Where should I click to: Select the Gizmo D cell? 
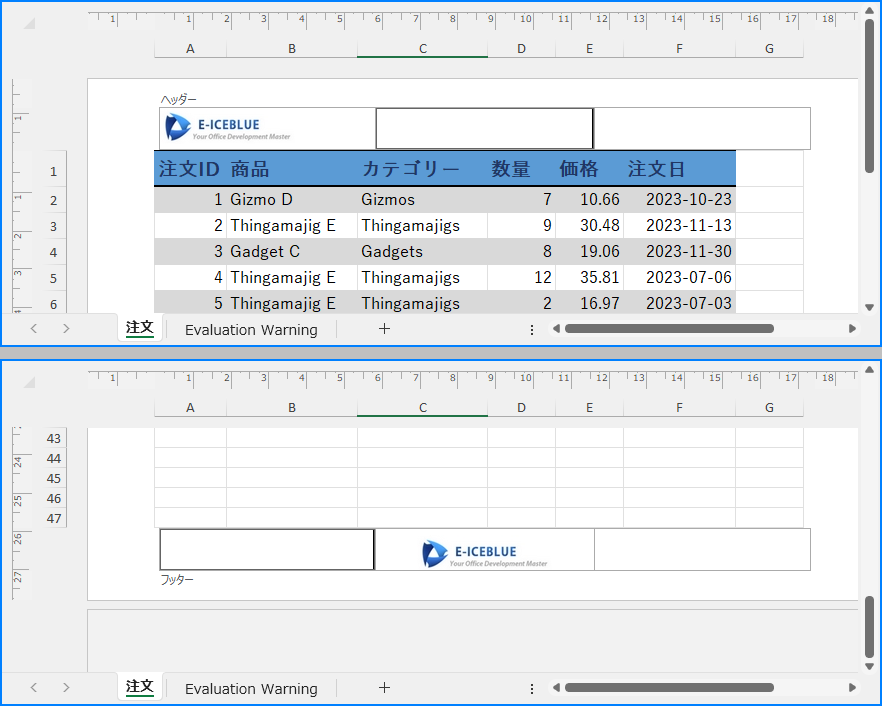(x=291, y=200)
